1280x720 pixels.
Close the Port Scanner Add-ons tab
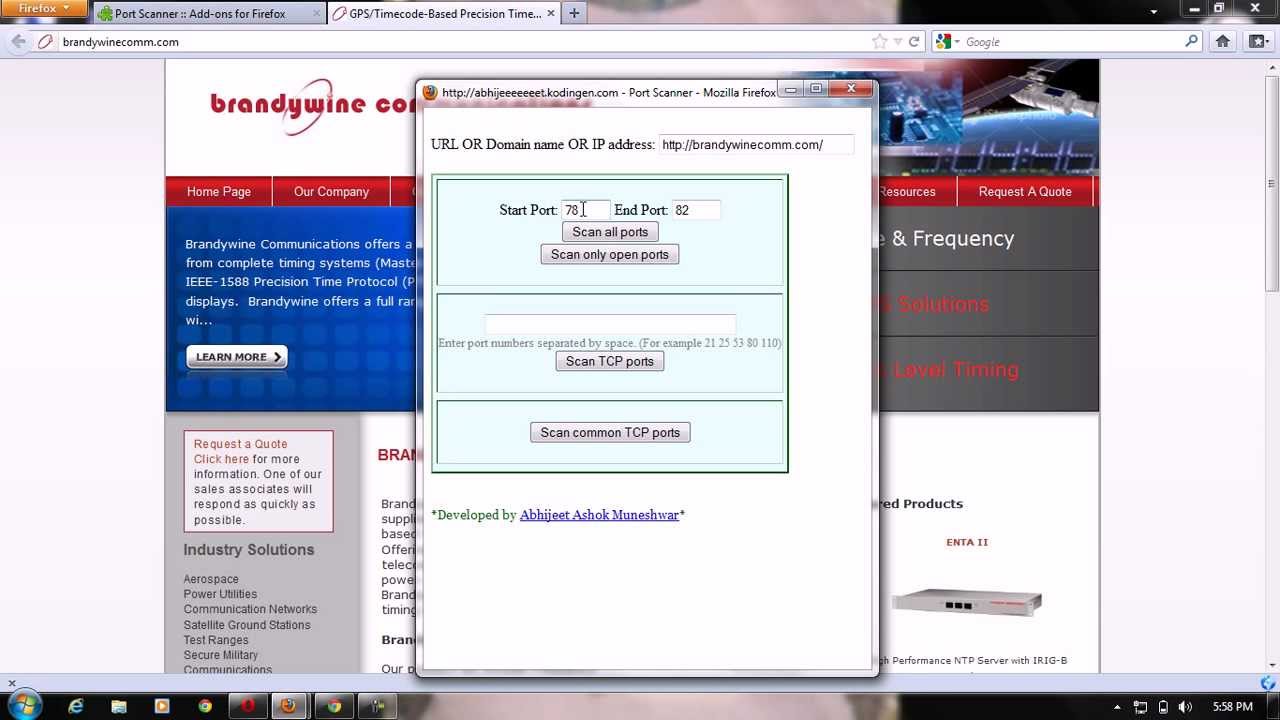tap(317, 14)
